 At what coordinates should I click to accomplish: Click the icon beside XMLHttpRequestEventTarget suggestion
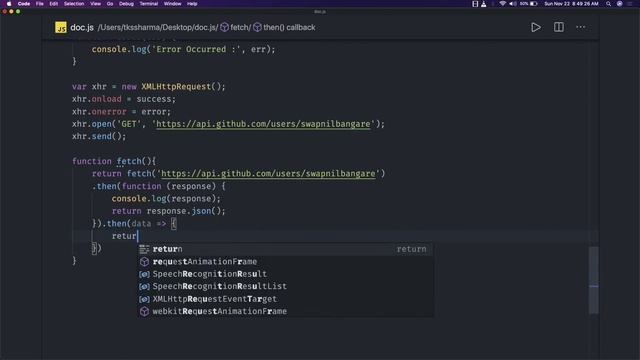tap(144, 299)
